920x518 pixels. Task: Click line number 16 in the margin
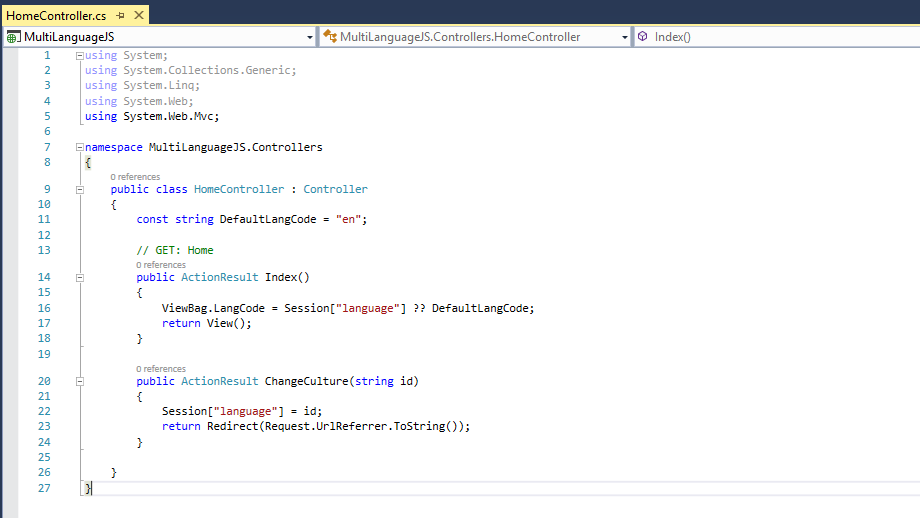[43, 308]
